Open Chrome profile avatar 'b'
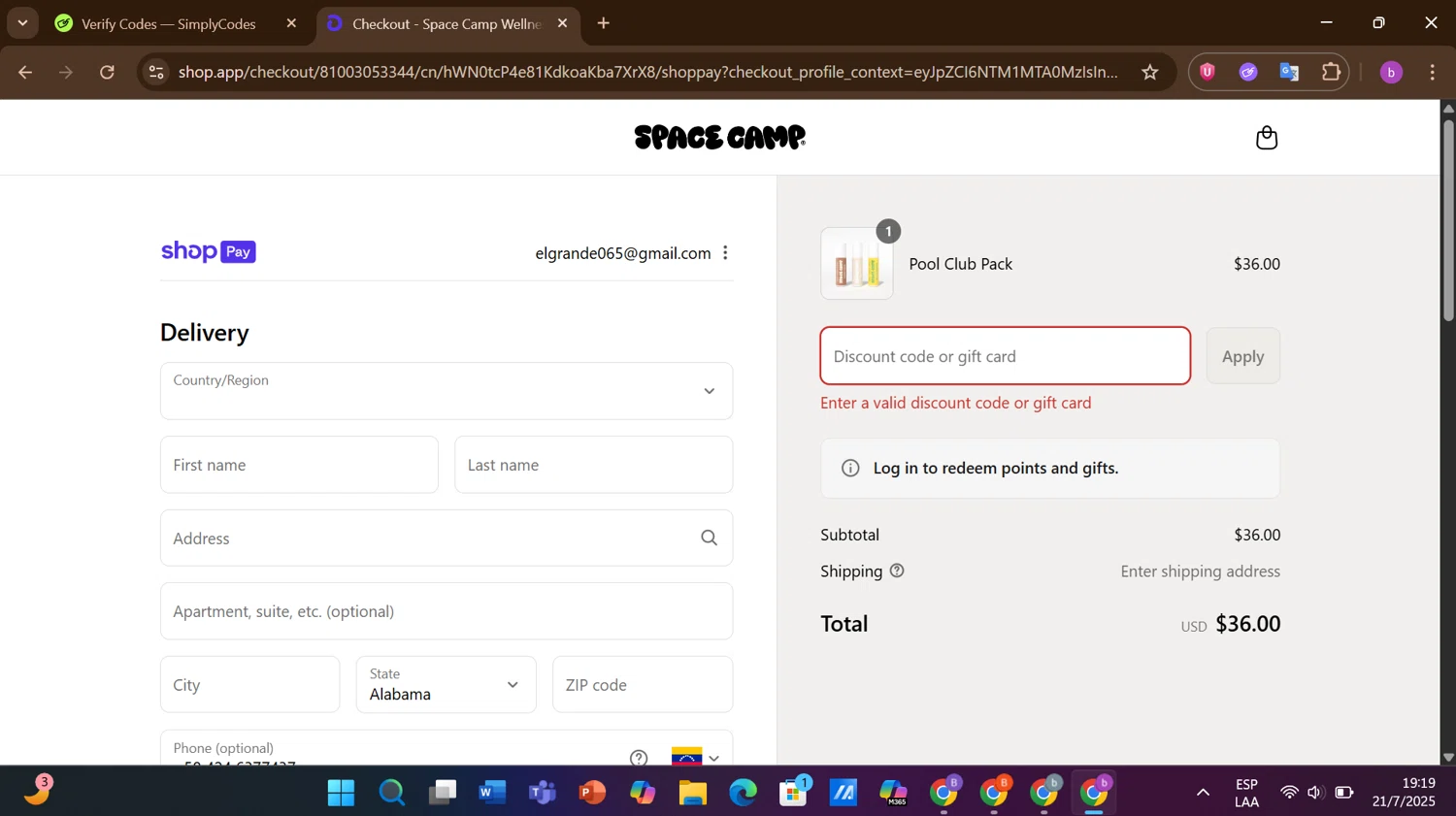This screenshot has width=1456, height=816. tap(1391, 72)
